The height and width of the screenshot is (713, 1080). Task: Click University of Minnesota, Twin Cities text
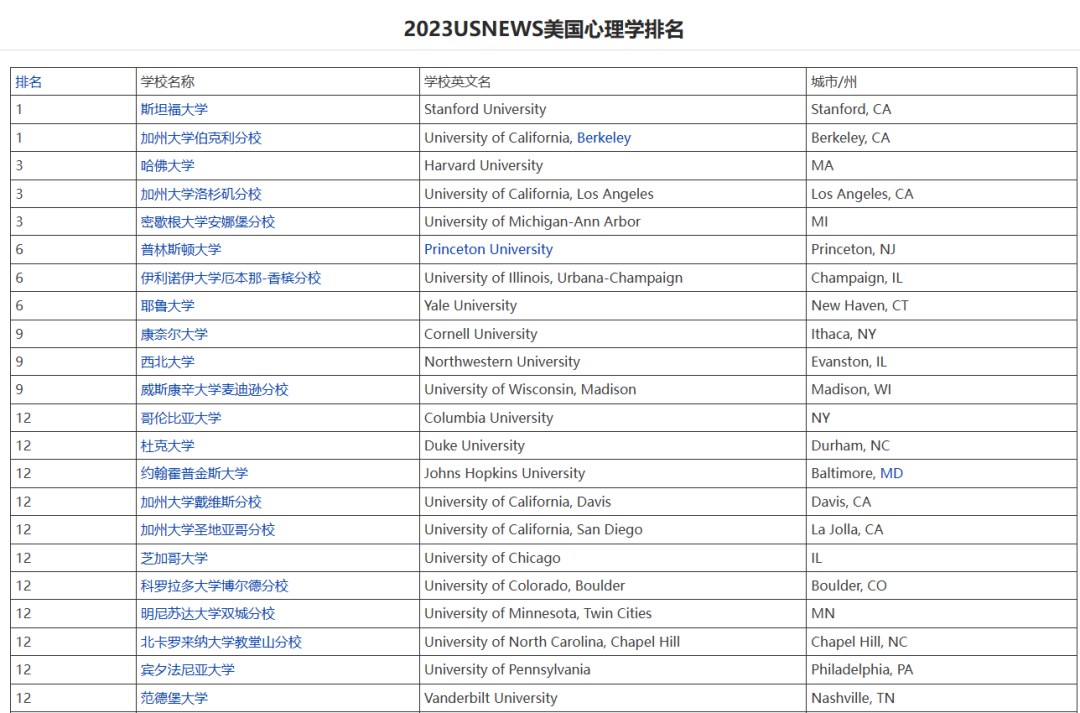[x=538, y=614]
